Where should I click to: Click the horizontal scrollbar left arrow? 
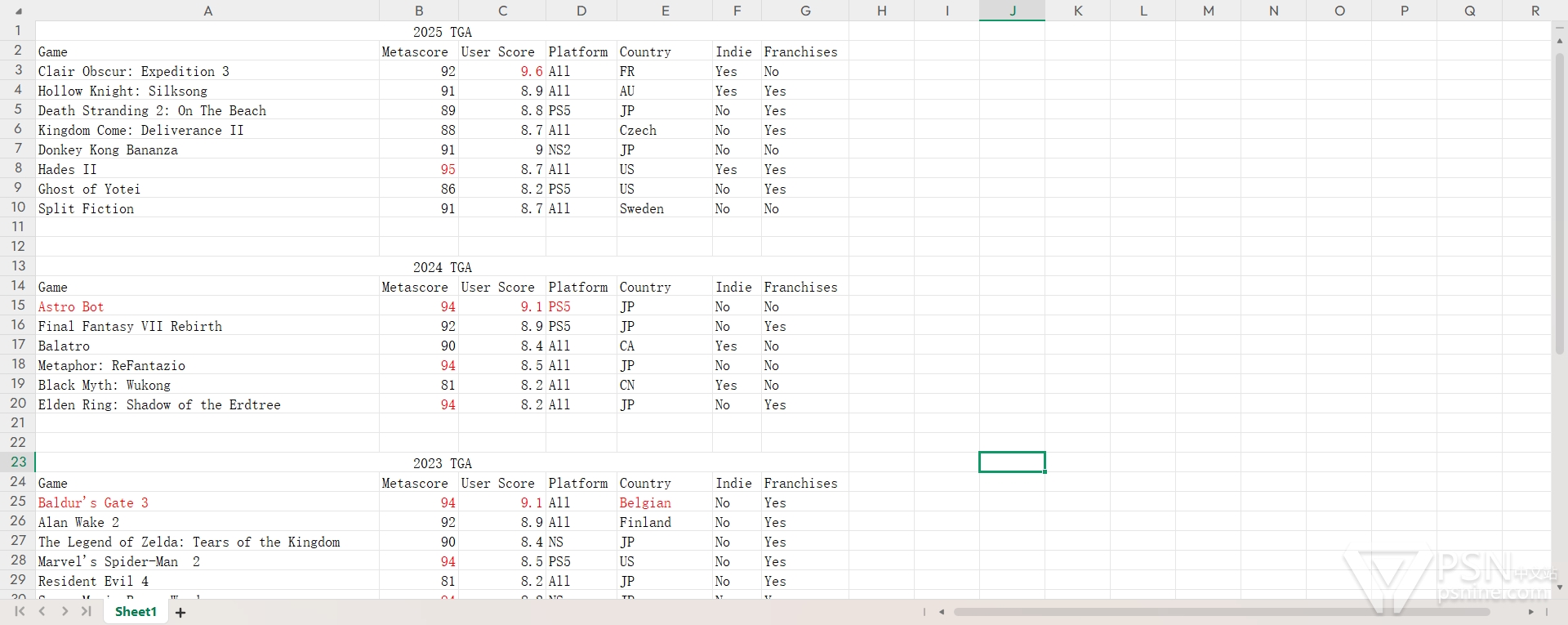click(x=942, y=612)
